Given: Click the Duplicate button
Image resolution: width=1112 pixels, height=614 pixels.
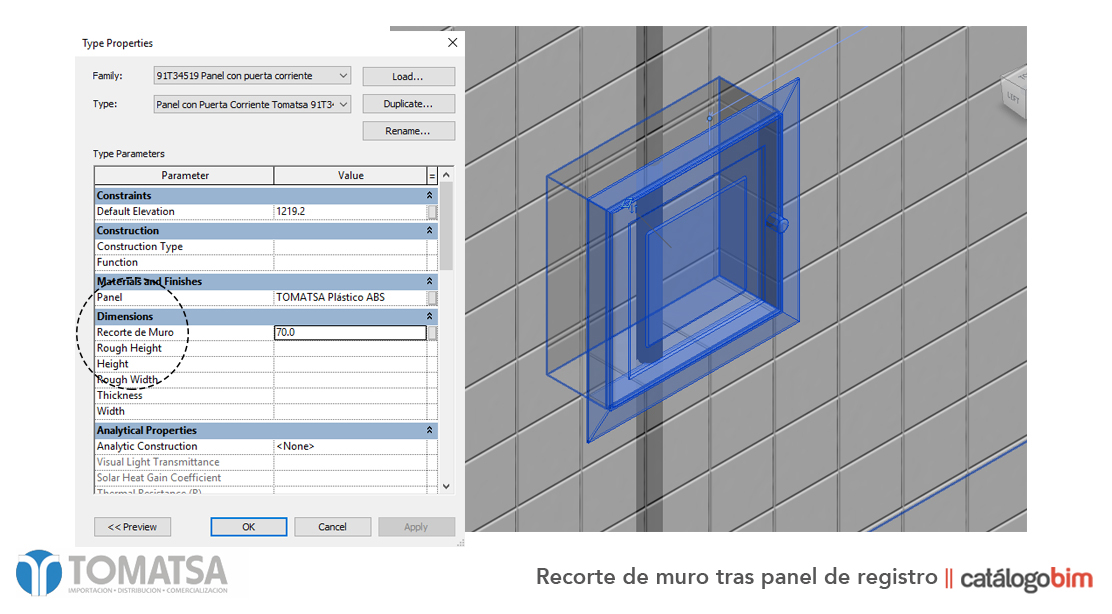Looking at the screenshot, I should pos(408,103).
